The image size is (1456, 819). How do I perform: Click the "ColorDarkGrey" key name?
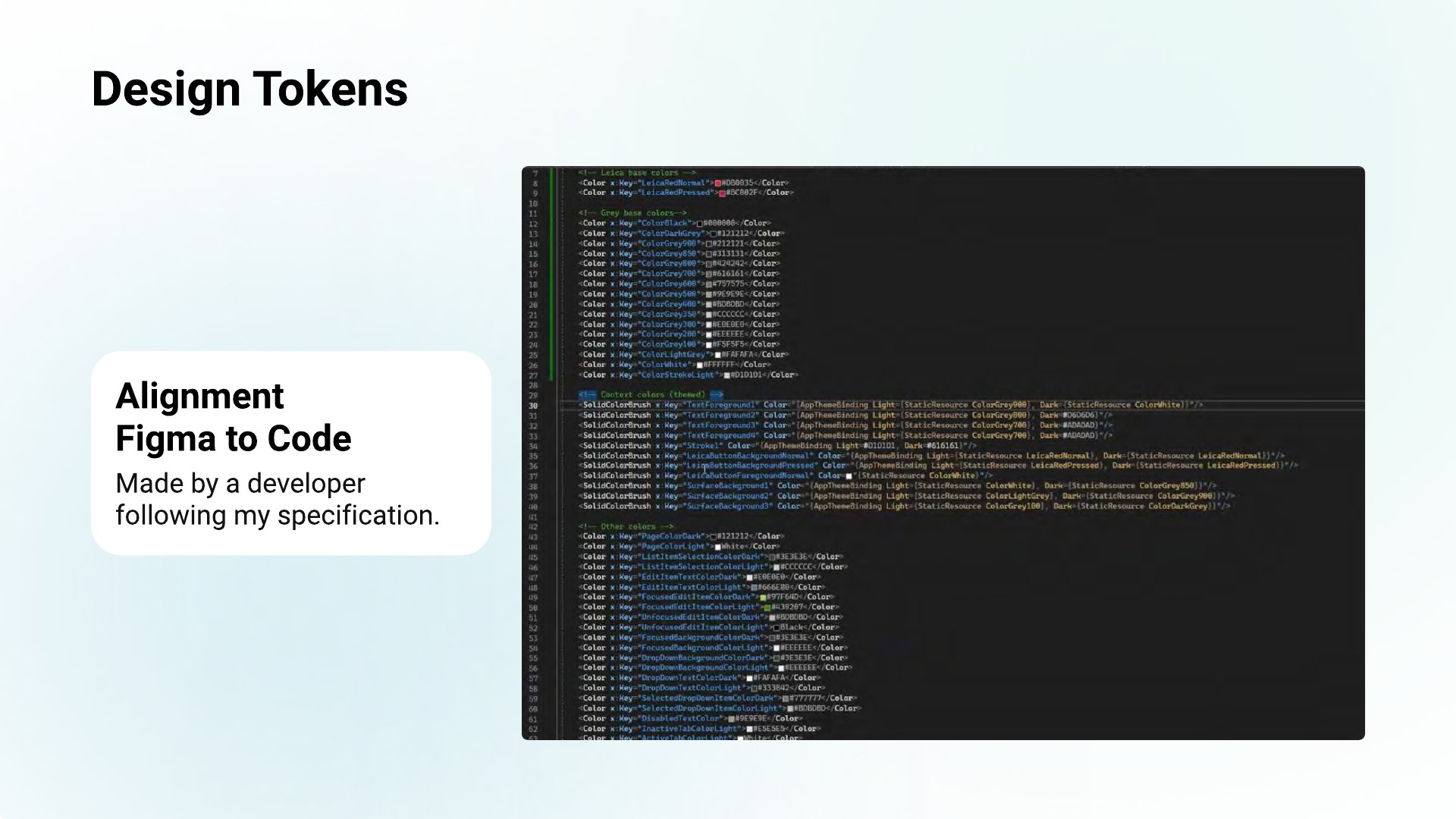pos(670,234)
